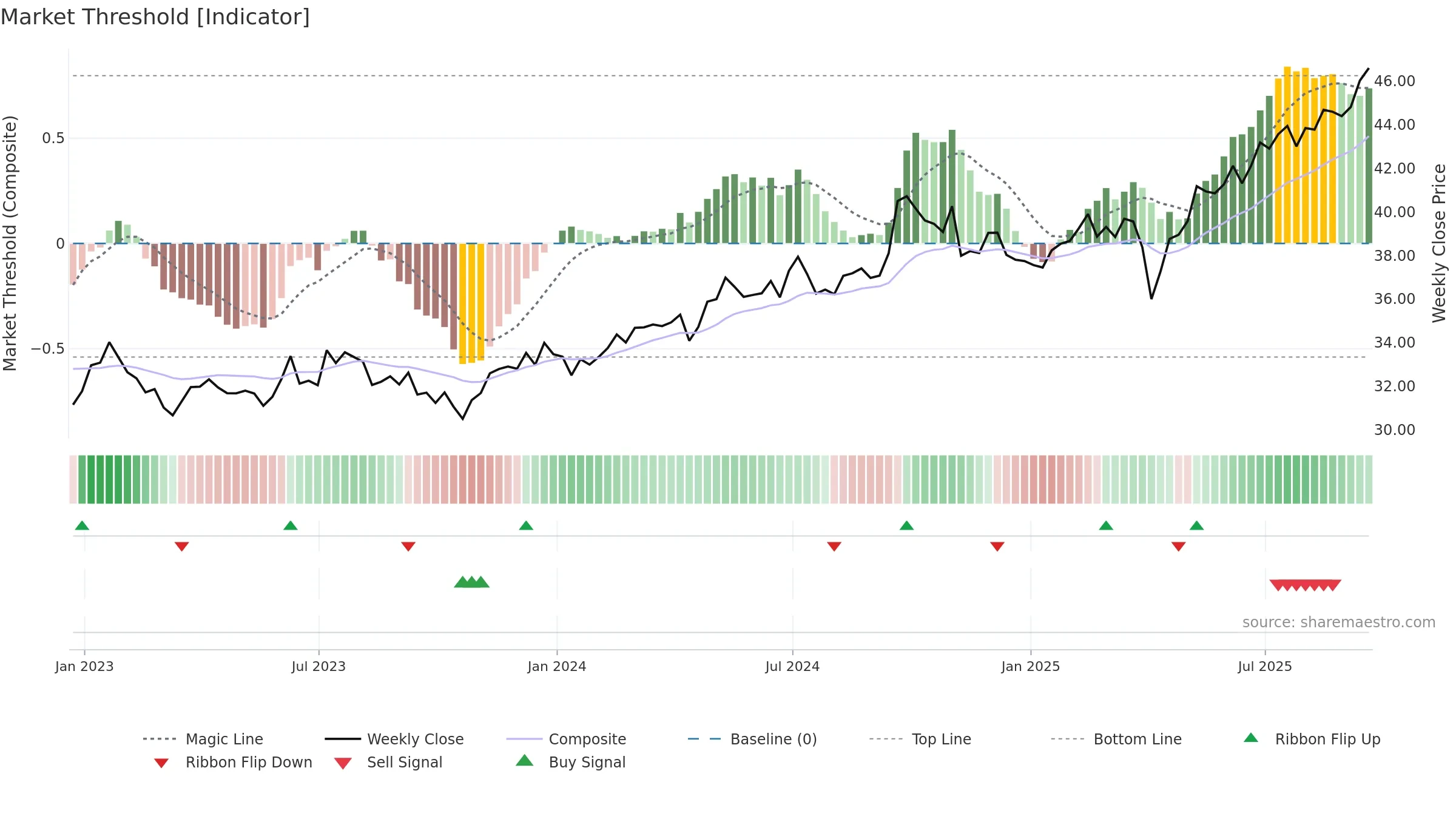Click the ribbon flip down marker just after Jul 2024

[x=834, y=547]
